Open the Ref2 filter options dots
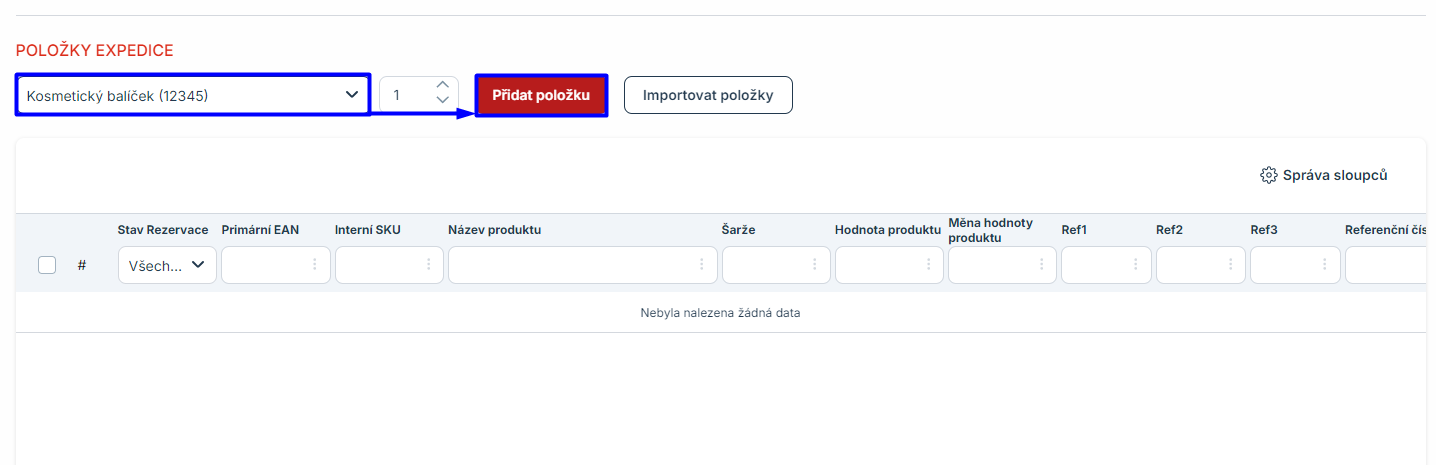Image resolution: width=1436 pixels, height=465 pixels. pos(1230,265)
